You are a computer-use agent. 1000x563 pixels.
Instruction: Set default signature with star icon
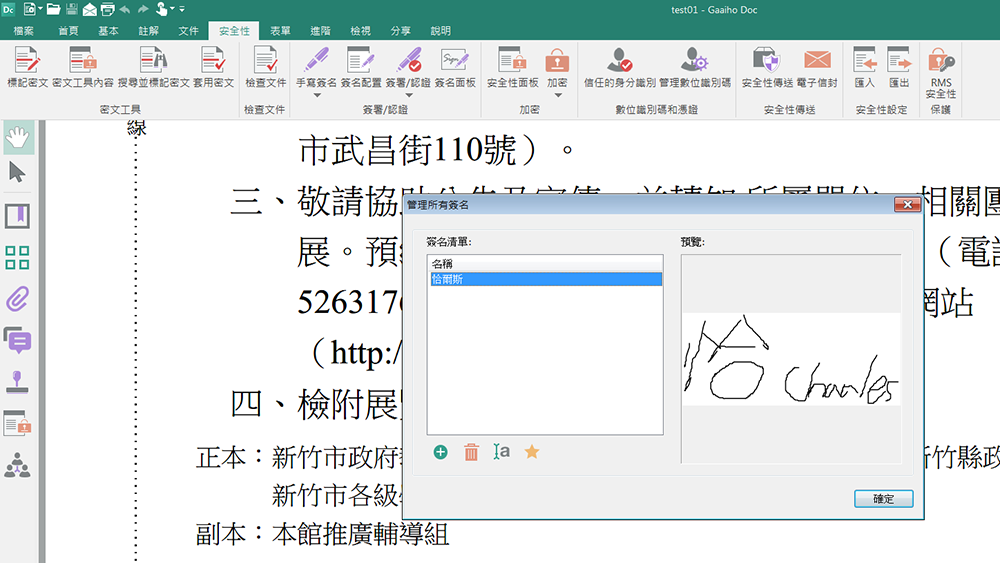(532, 452)
